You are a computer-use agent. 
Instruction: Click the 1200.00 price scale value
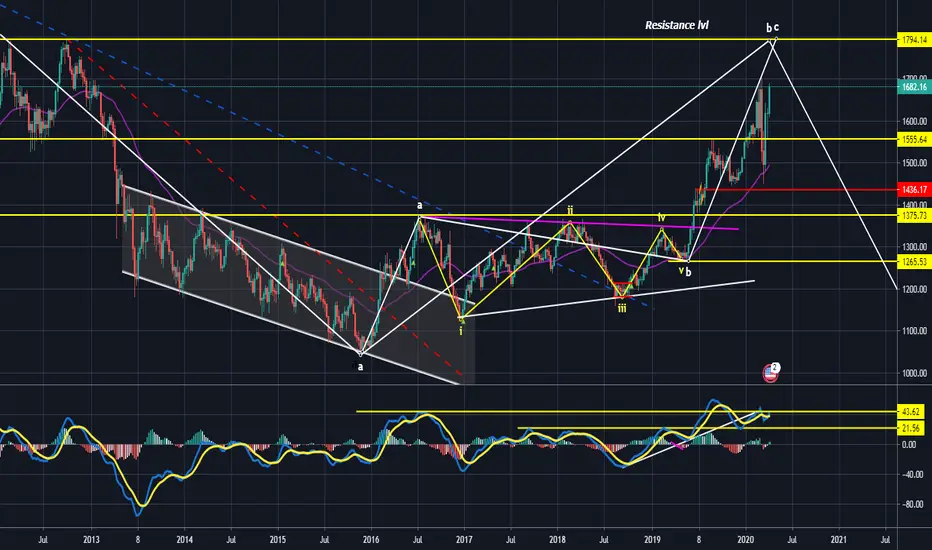click(x=914, y=289)
